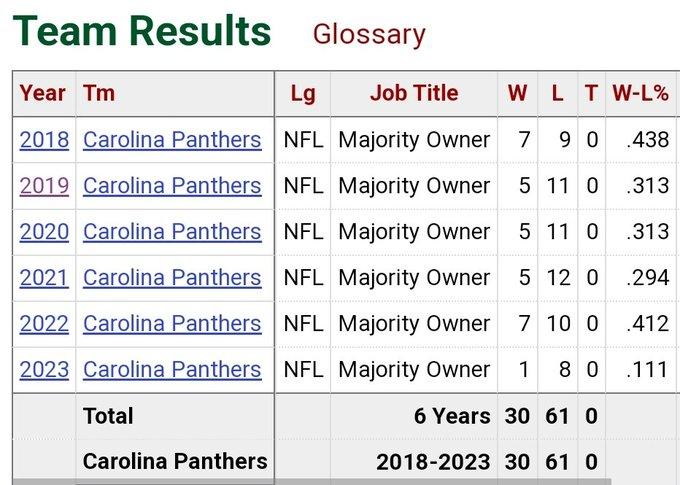
Task: Click Carolina Panthers link in 2021 row
Action: point(172,278)
